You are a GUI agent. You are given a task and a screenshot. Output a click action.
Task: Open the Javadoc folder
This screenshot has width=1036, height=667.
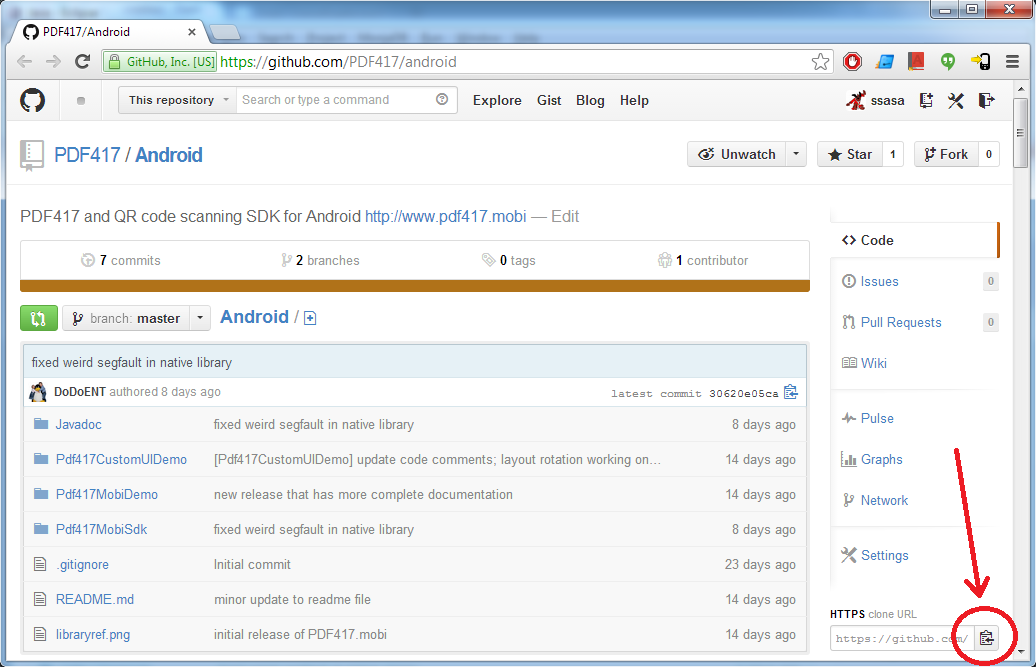[79, 425]
